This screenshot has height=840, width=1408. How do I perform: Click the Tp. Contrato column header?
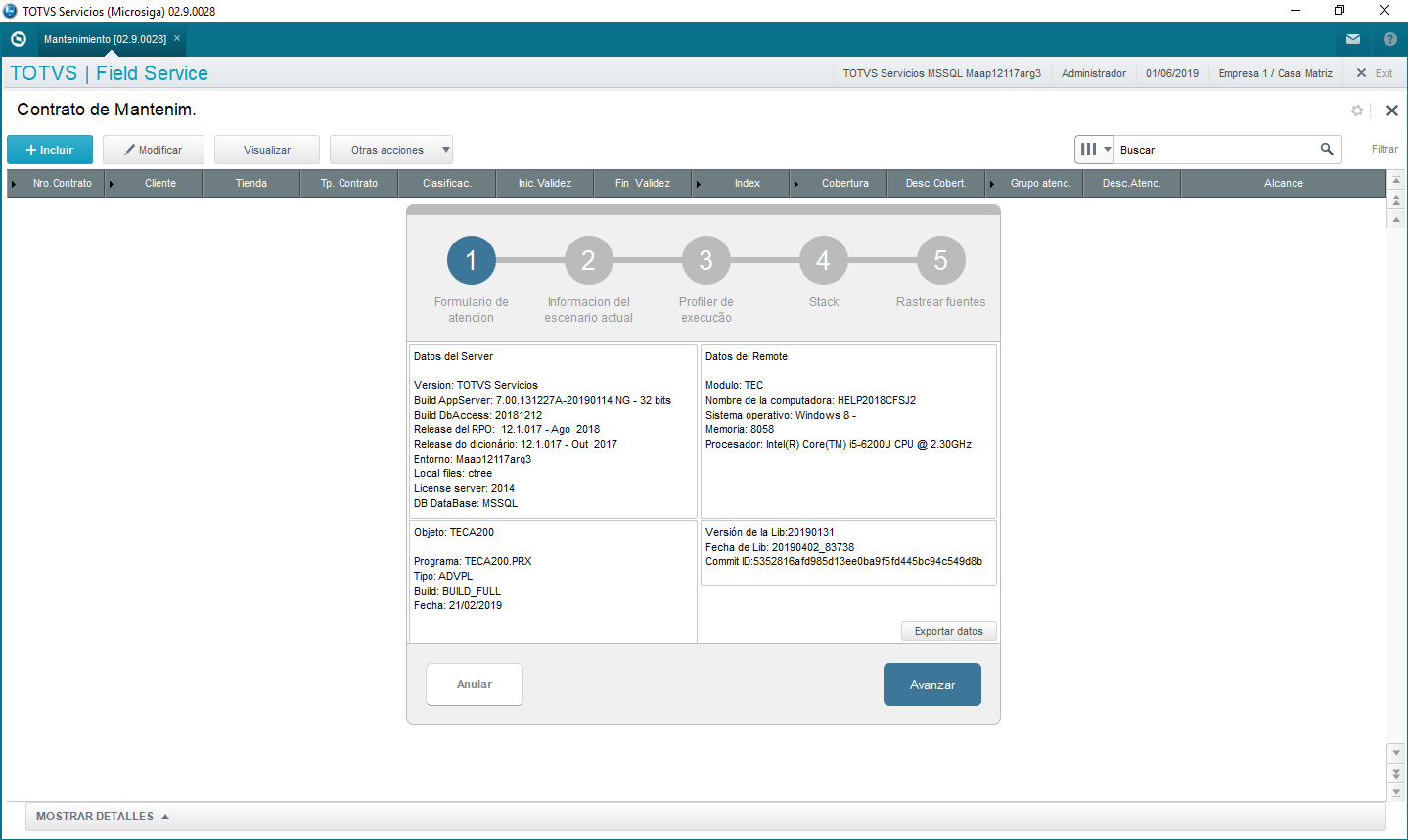tap(349, 183)
